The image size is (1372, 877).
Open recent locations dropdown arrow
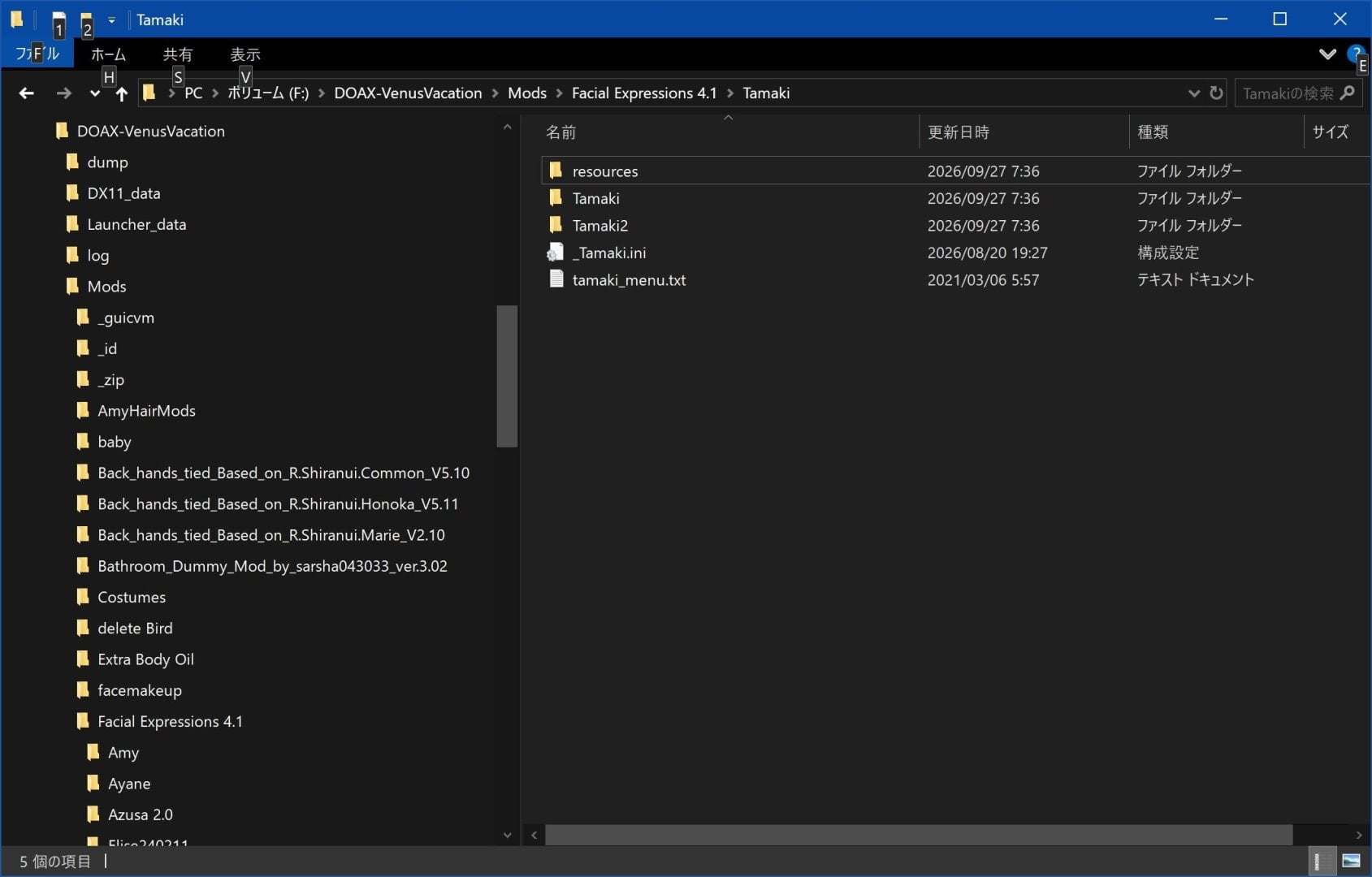click(x=95, y=94)
